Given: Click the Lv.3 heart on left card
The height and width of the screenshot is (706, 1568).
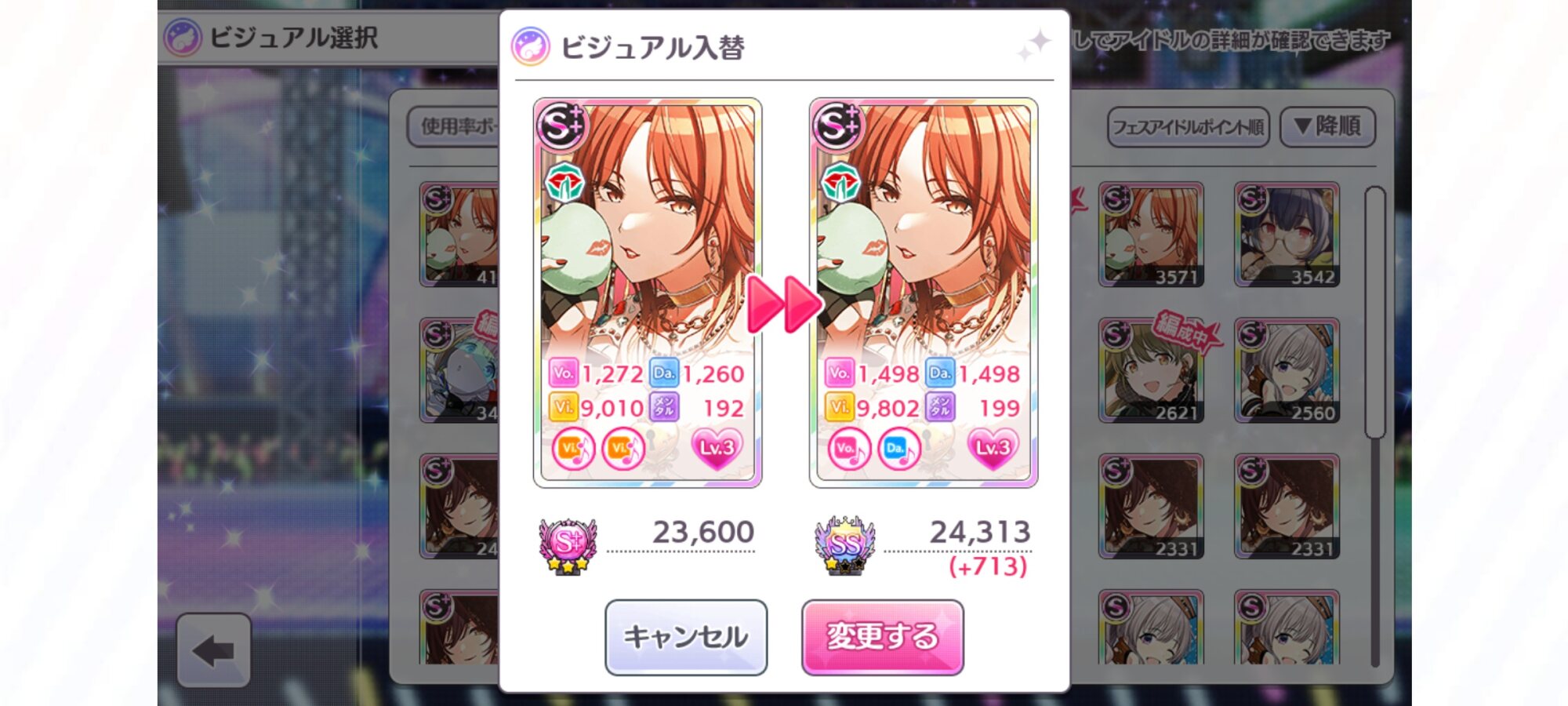Looking at the screenshot, I should 717,449.
